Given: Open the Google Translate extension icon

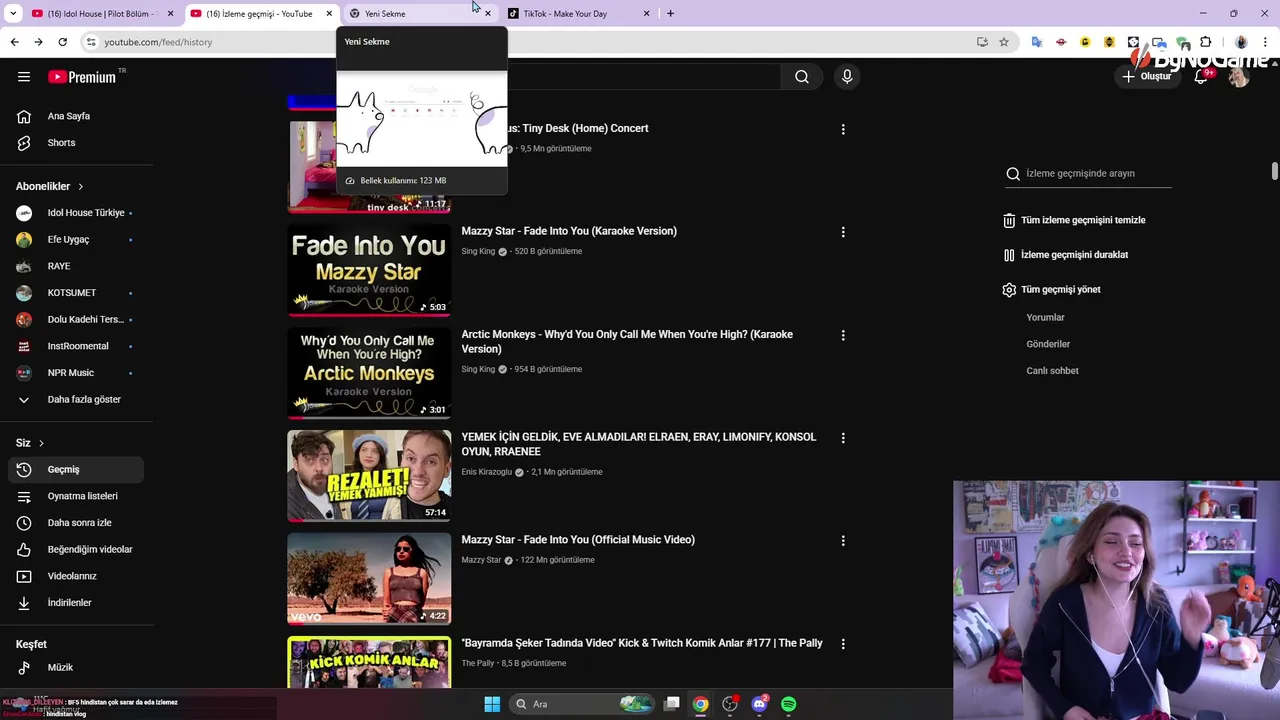Looking at the screenshot, I should click(x=1037, y=42).
